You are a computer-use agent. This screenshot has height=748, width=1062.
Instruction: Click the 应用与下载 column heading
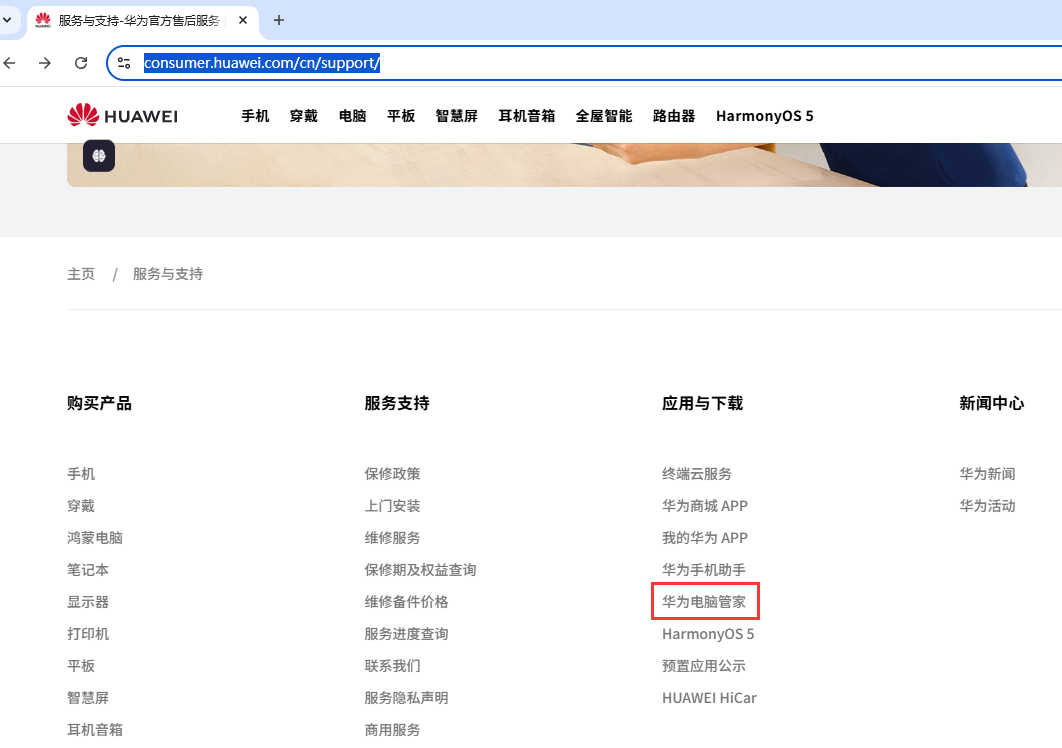pos(702,403)
